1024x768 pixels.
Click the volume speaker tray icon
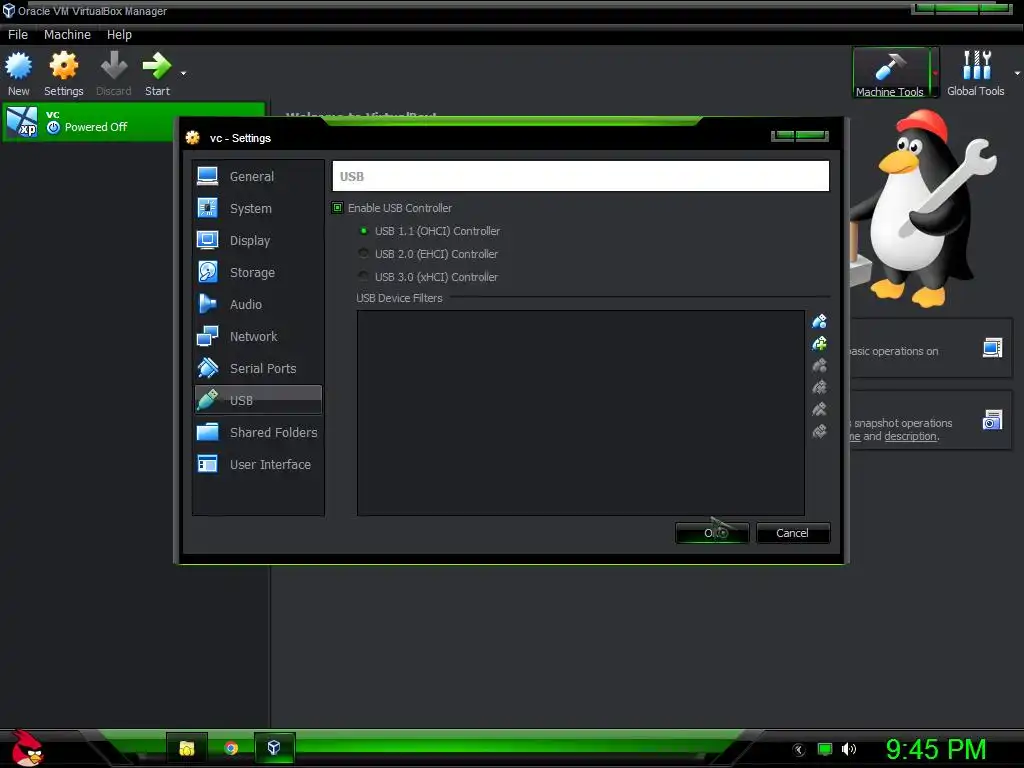[x=848, y=749]
